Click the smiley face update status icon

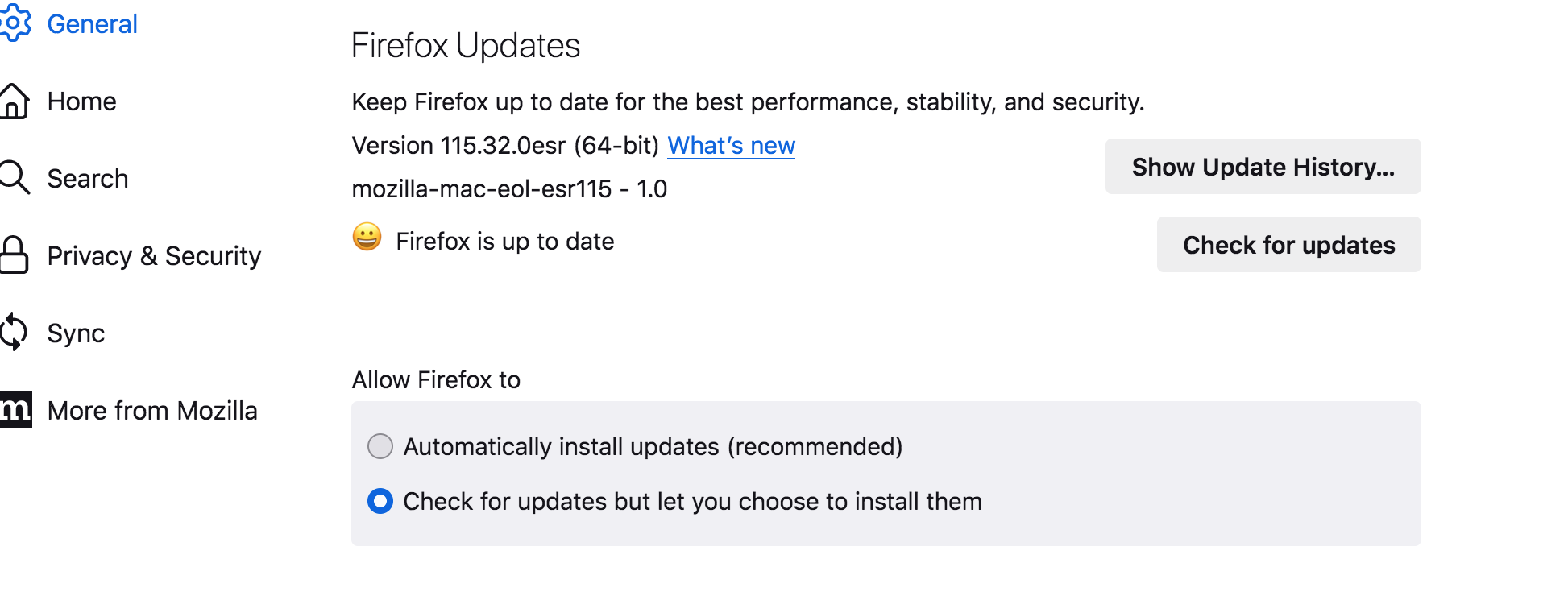(367, 238)
